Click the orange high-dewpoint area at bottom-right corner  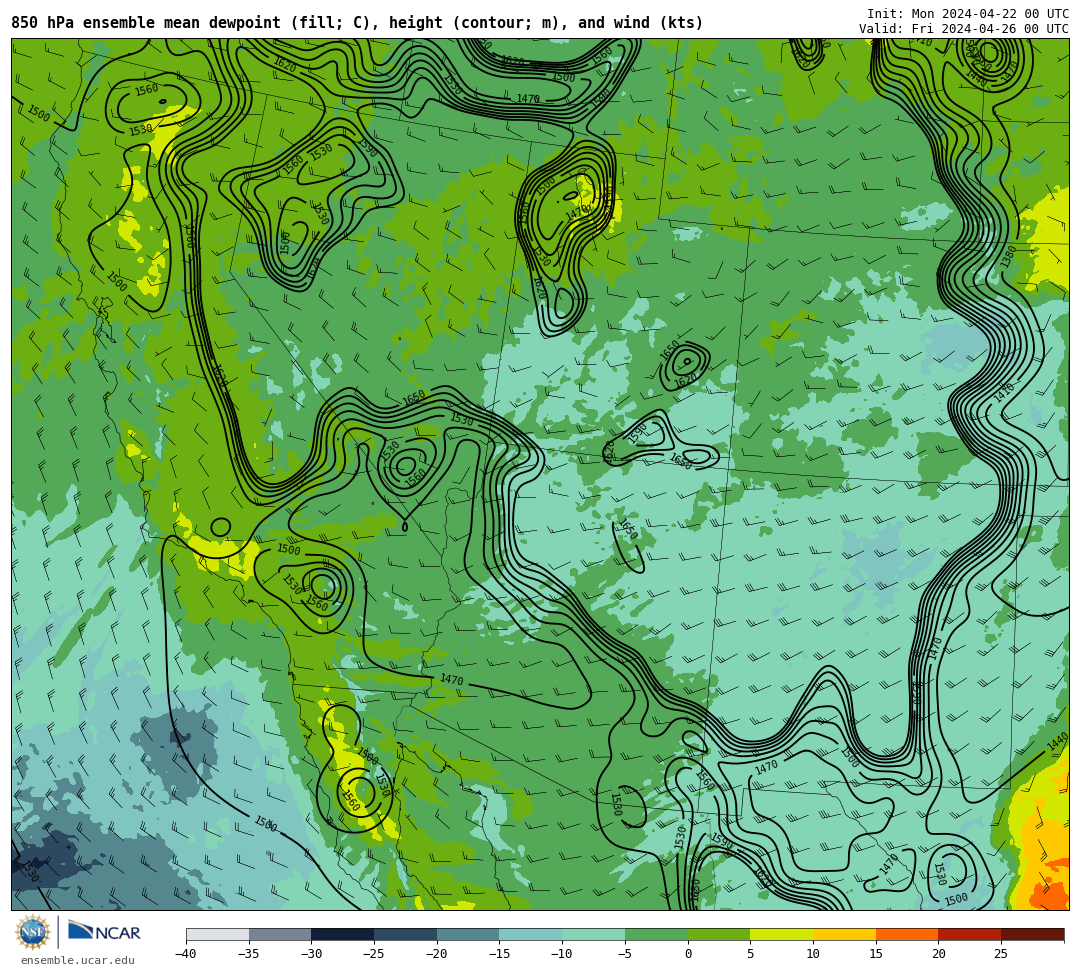[1049, 894]
